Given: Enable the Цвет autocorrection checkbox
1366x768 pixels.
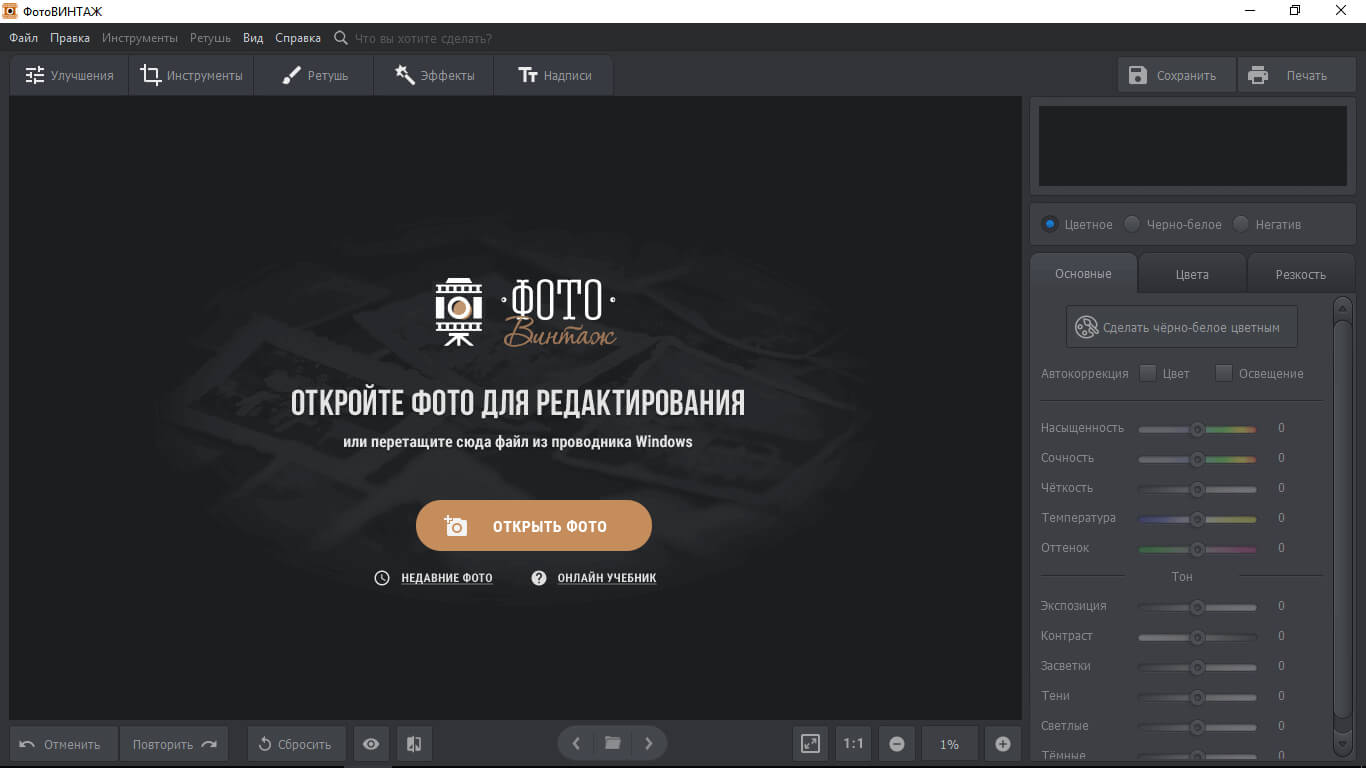Looking at the screenshot, I should coord(1148,373).
